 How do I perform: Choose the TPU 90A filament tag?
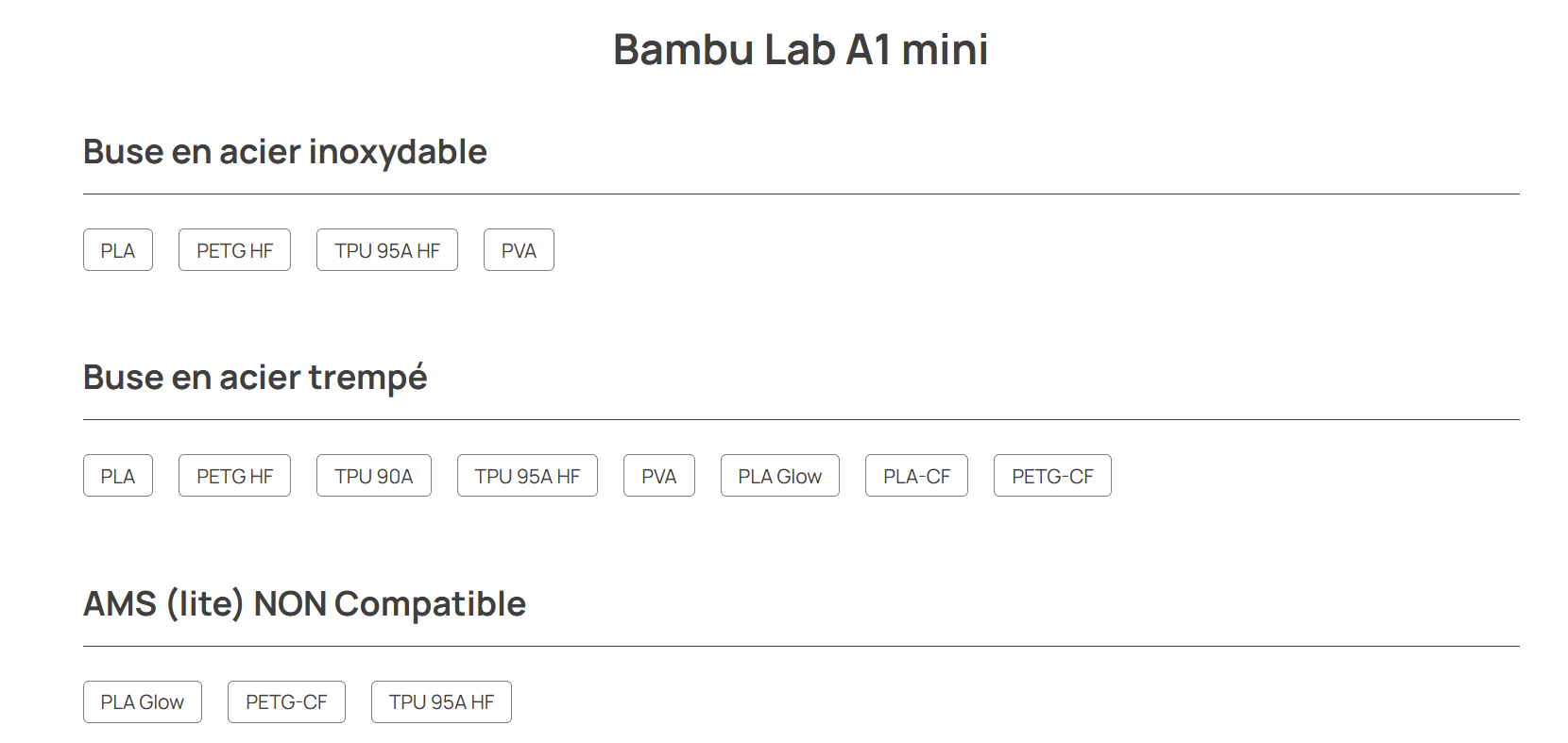coord(374,476)
